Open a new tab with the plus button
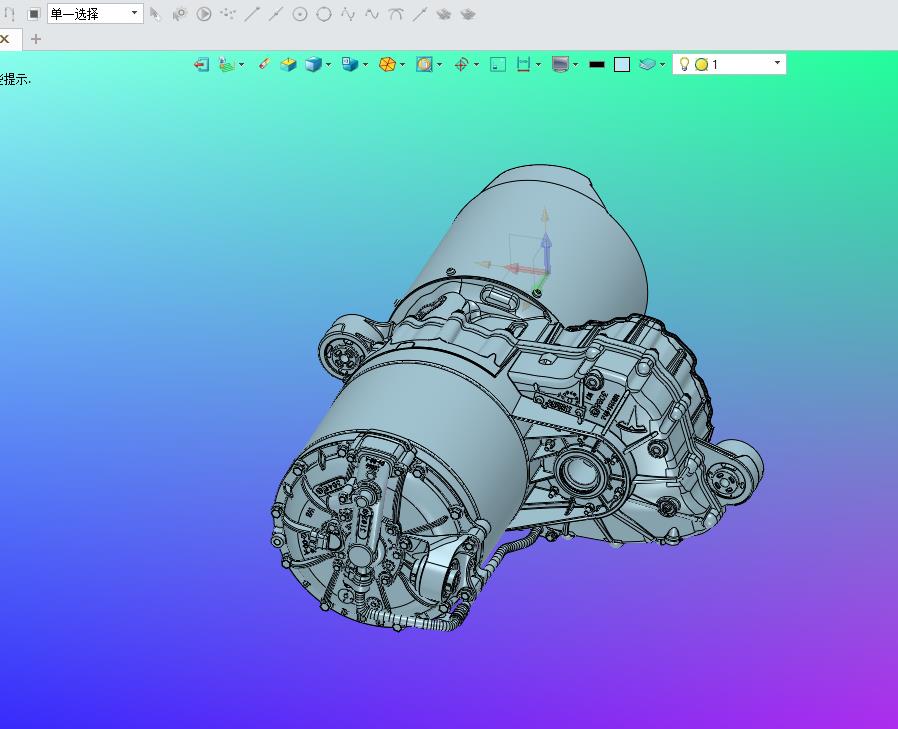 click(x=36, y=39)
